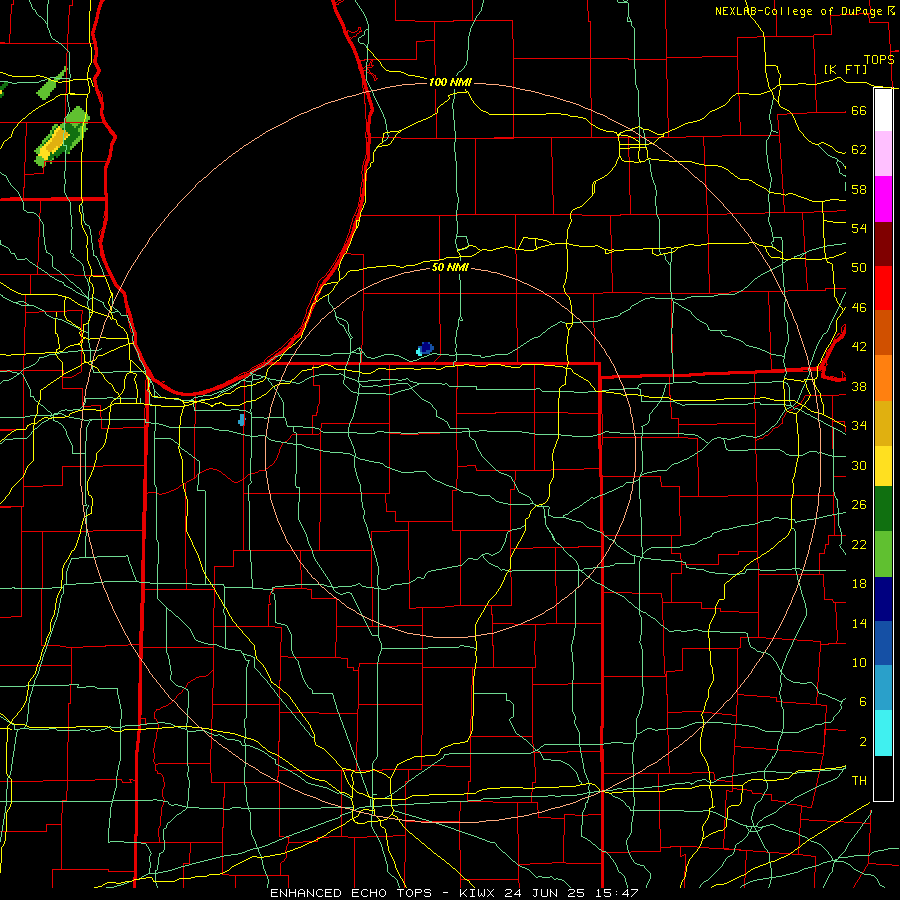This screenshot has height=900, width=900.
Task: Click the white swatch at top of legend
Action: point(883,110)
